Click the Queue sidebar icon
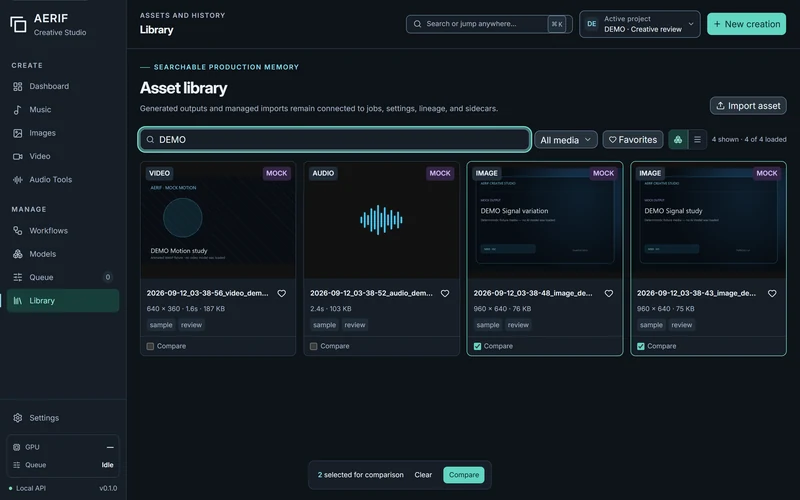The height and width of the screenshot is (500, 800). point(18,277)
